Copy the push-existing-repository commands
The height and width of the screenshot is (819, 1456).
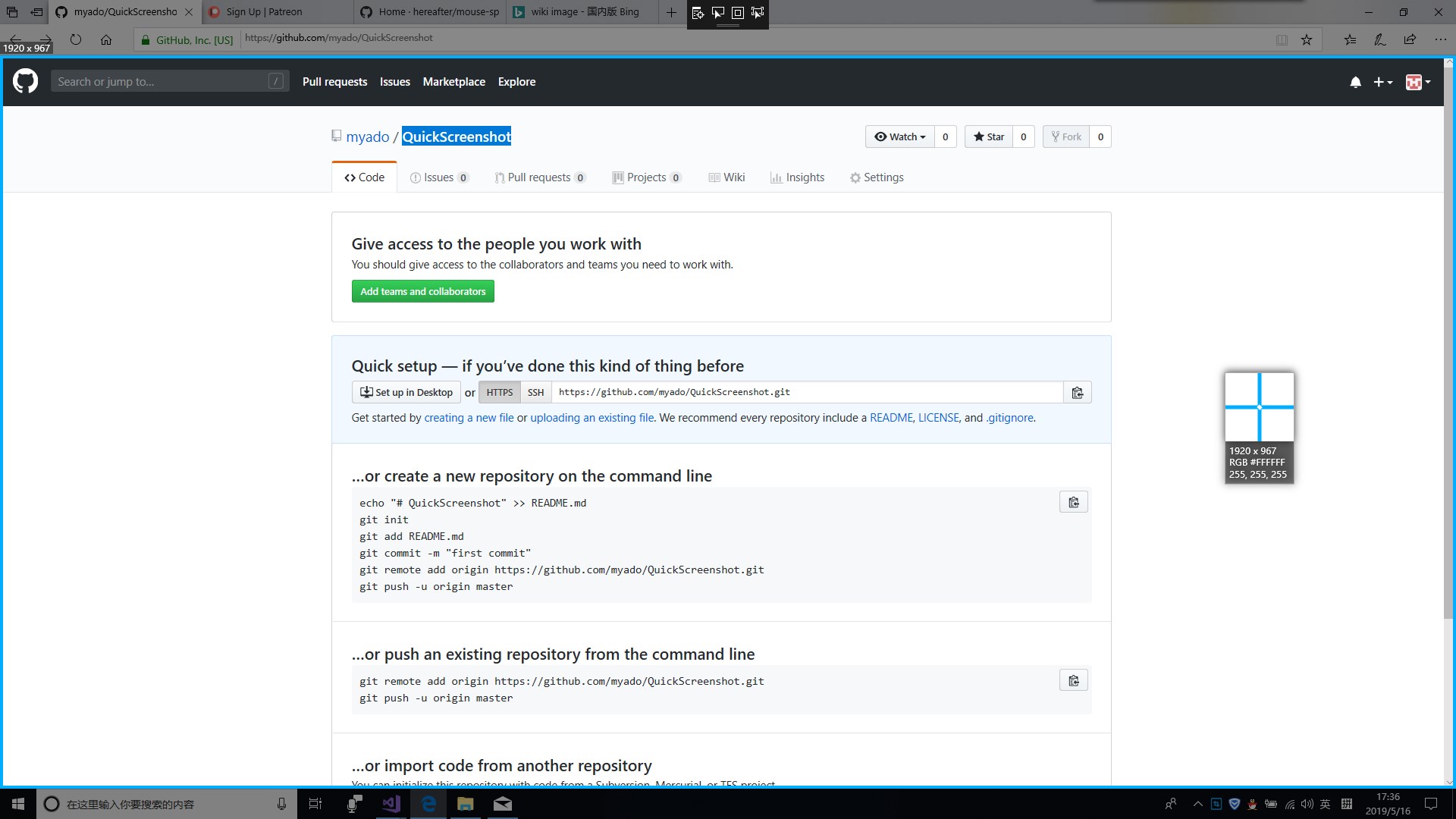tap(1073, 681)
